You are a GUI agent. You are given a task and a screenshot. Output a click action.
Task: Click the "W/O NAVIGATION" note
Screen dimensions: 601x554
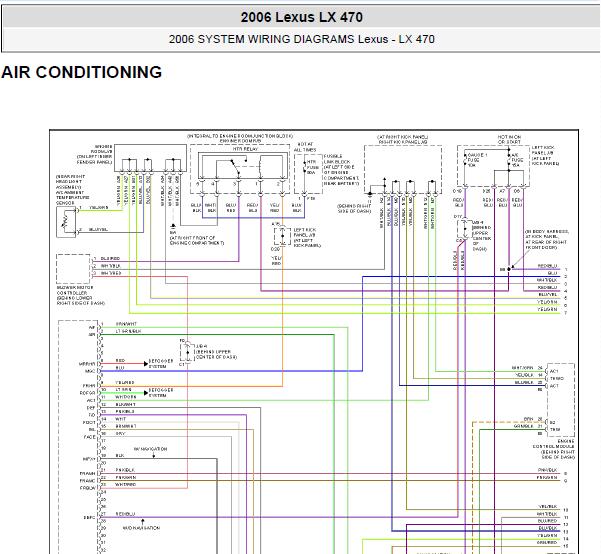click(141, 528)
